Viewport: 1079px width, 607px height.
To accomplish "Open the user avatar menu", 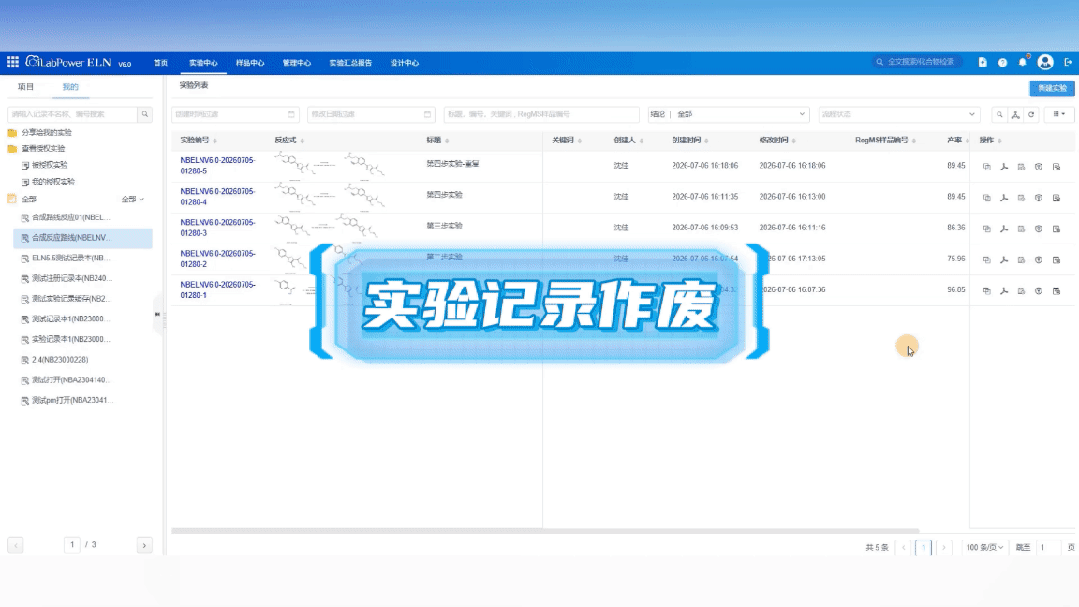I will [x=1045, y=62].
